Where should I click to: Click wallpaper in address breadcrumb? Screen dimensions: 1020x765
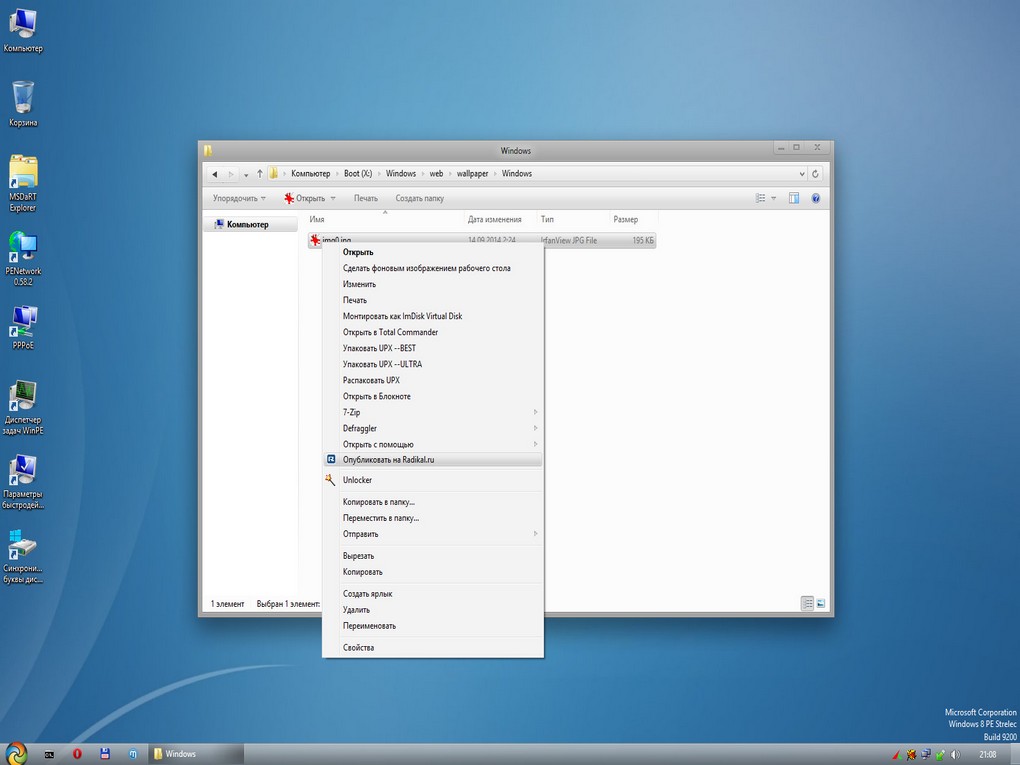(472, 174)
